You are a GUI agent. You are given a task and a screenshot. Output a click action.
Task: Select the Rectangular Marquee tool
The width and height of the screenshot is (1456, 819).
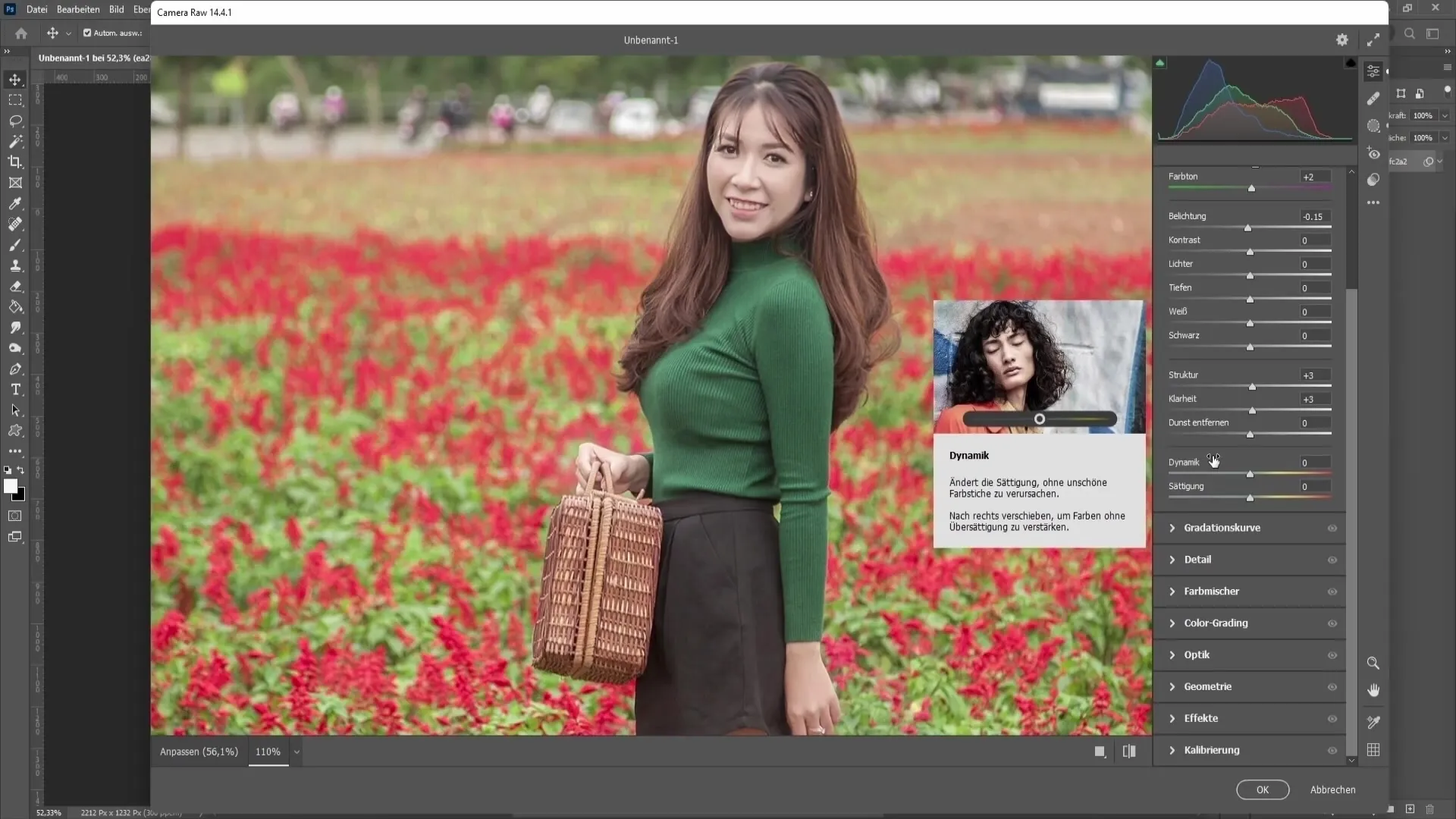tap(15, 100)
